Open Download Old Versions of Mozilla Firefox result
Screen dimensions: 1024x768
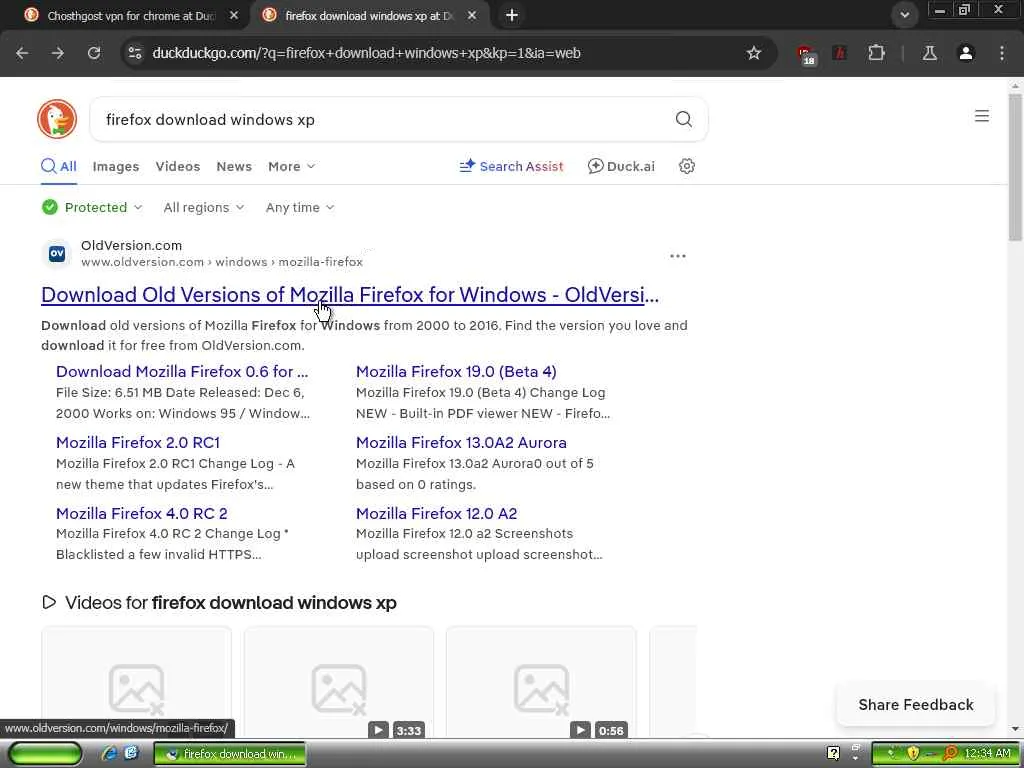click(349, 295)
